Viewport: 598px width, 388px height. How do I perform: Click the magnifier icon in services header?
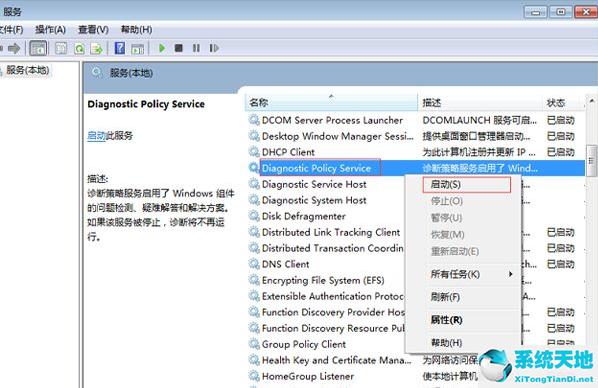tap(97, 72)
